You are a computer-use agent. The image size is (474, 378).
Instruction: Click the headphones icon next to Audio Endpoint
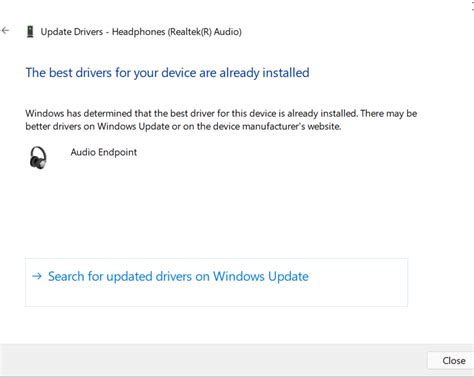pyautogui.click(x=38, y=157)
